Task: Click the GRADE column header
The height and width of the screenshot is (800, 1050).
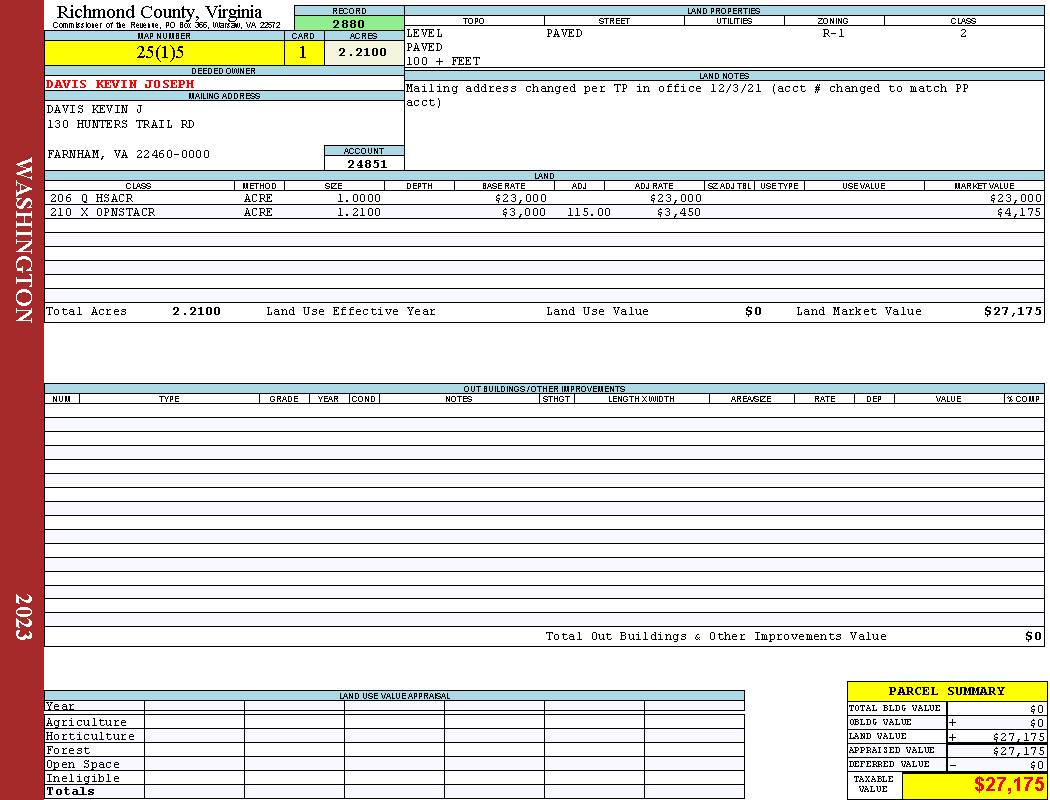Action: click(x=284, y=399)
